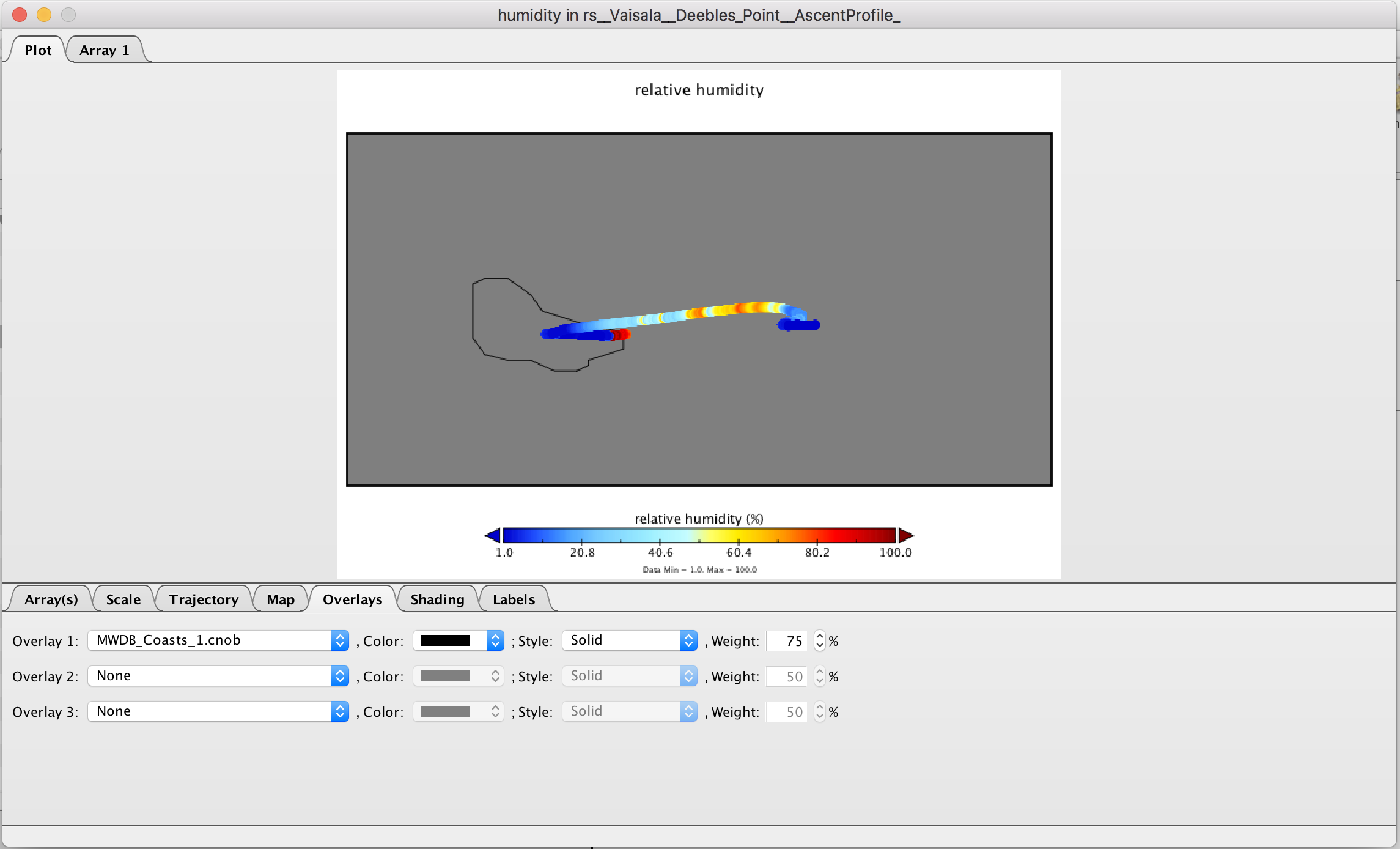Click Overlay 3 weight stepper arrows
This screenshot has height=849, width=1400.
point(820,711)
